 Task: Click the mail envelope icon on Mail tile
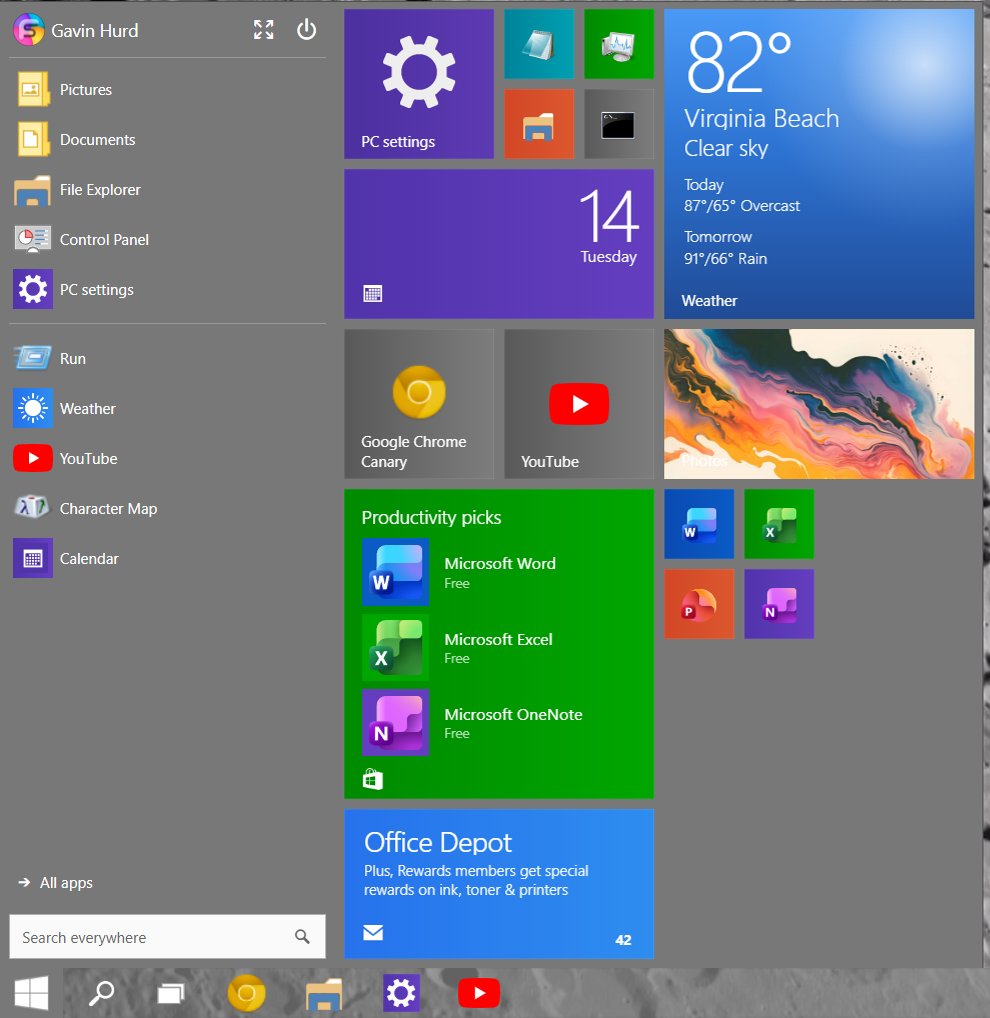(x=373, y=933)
